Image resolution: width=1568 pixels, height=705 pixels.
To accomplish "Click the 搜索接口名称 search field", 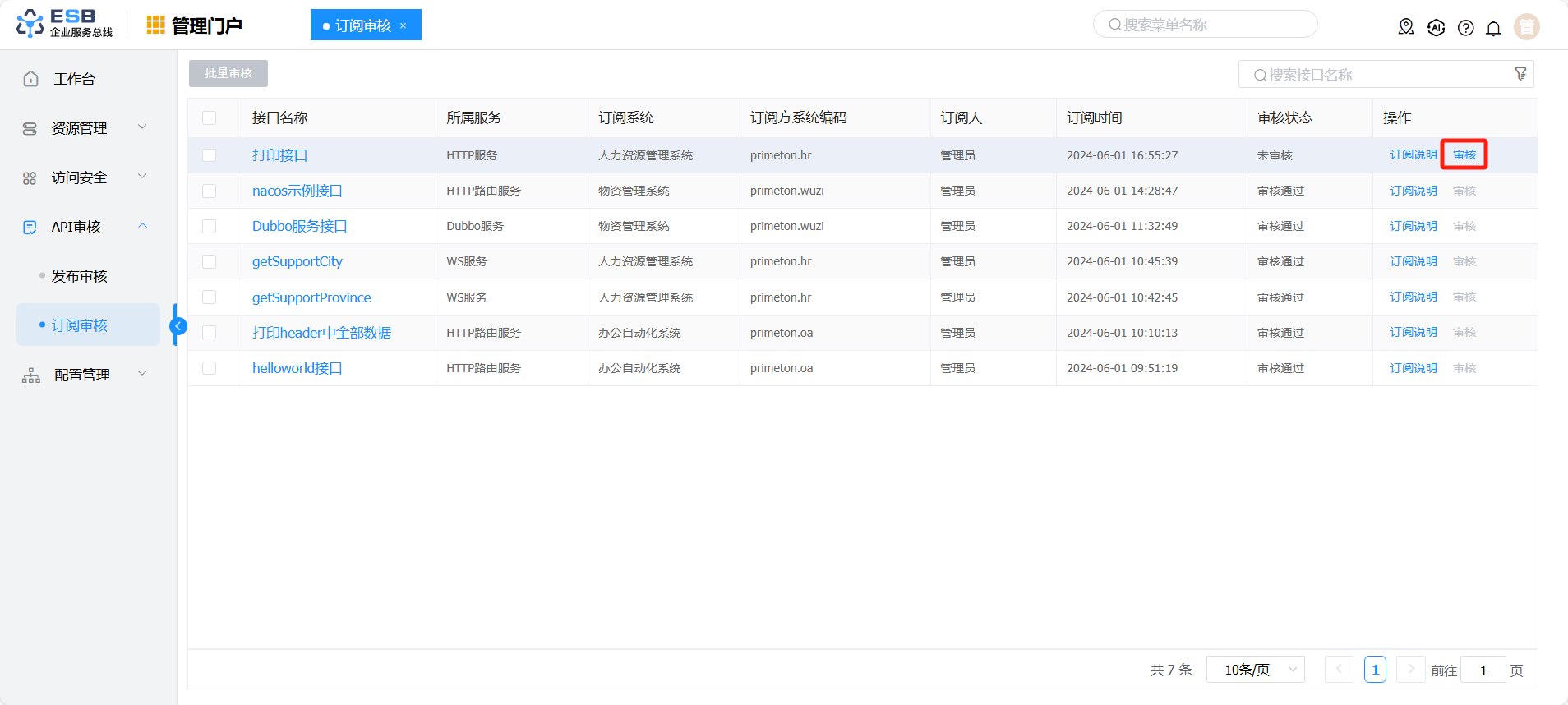I will pyautogui.click(x=1381, y=75).
